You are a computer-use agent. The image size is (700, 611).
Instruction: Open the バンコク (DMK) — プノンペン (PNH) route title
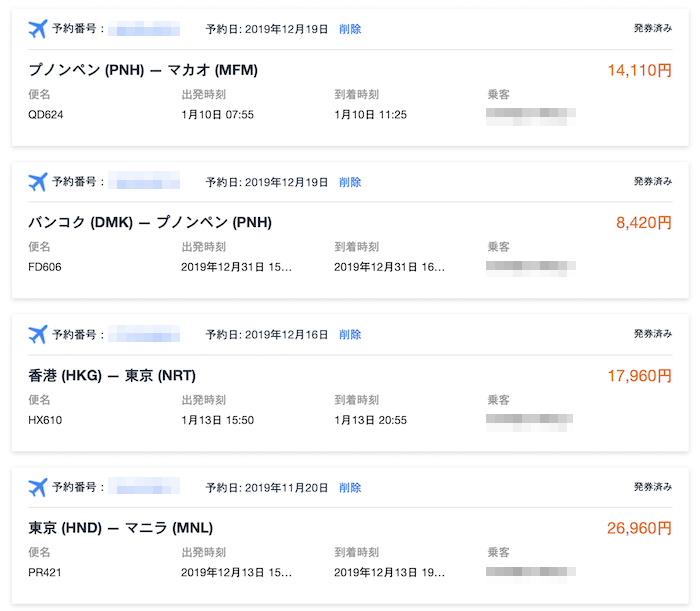click(x=150, y=222)
